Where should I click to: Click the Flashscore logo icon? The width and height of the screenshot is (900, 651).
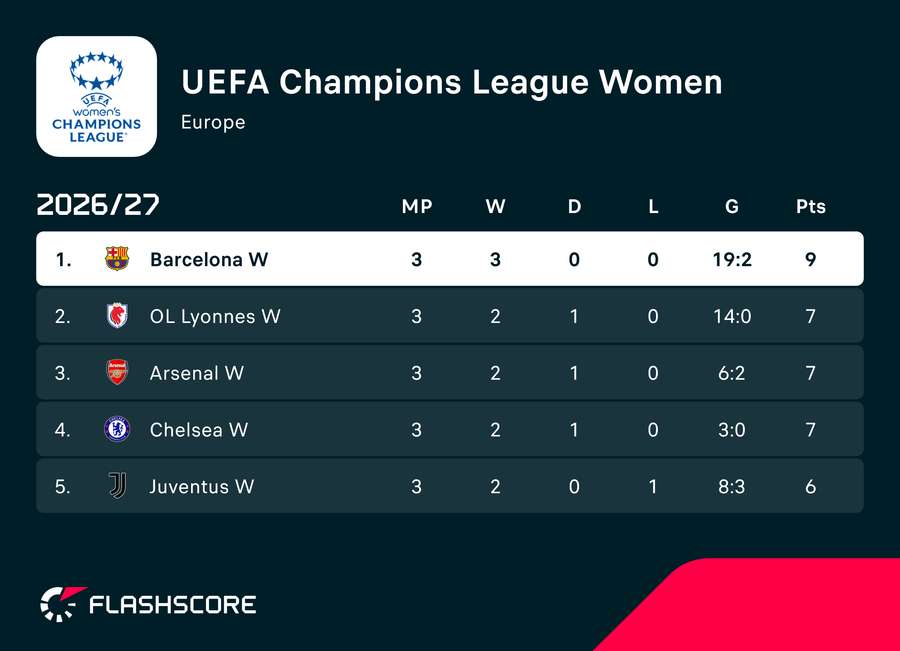click(x=62, y=604)
